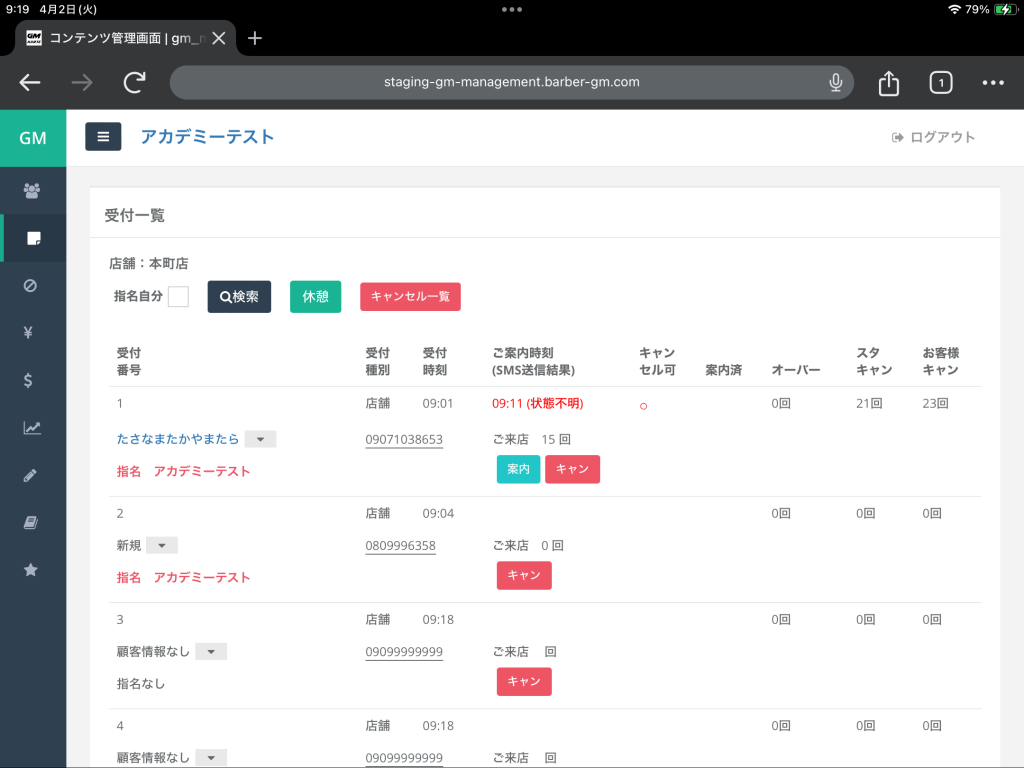The width and height of the screenshot is (1024, 768).
Task: Expand dropdown next to 新規
Action: [x=162, y=545]
